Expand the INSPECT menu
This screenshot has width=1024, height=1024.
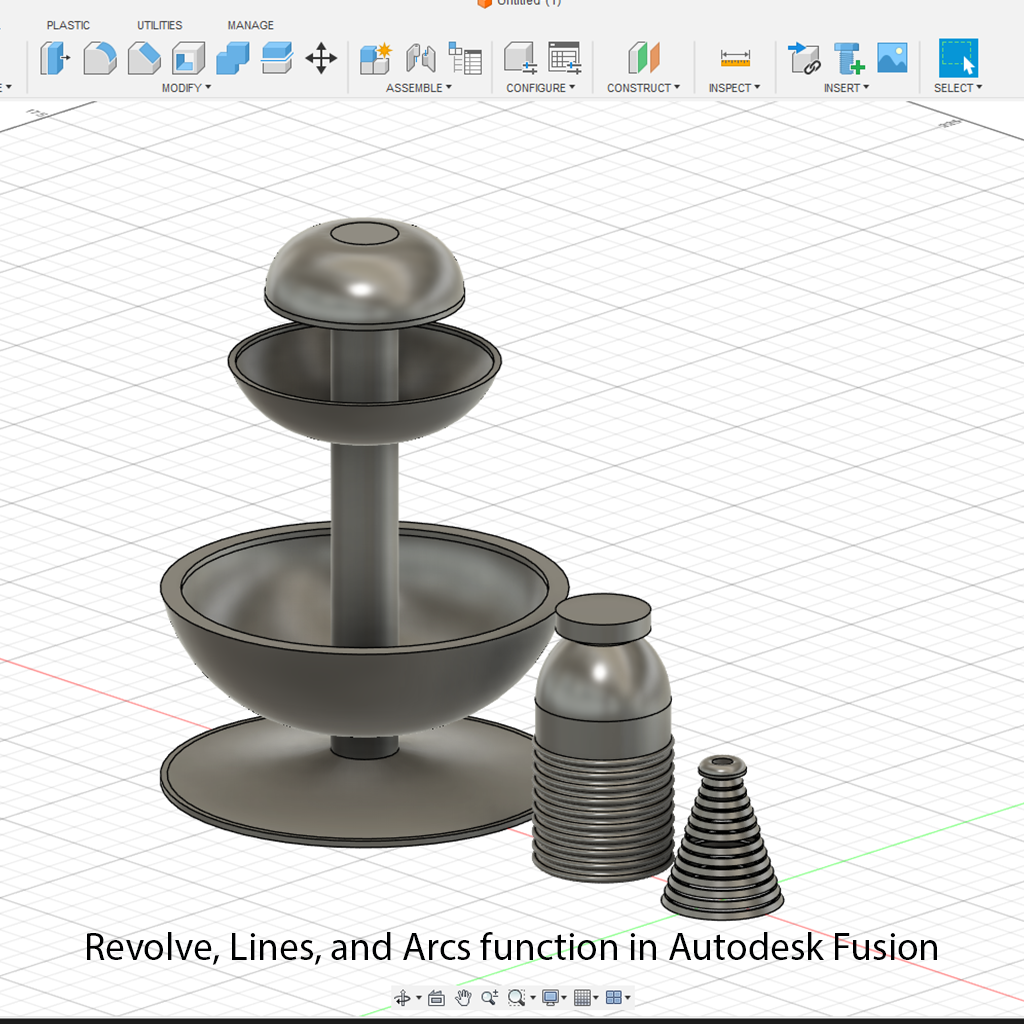coord(734,88)
